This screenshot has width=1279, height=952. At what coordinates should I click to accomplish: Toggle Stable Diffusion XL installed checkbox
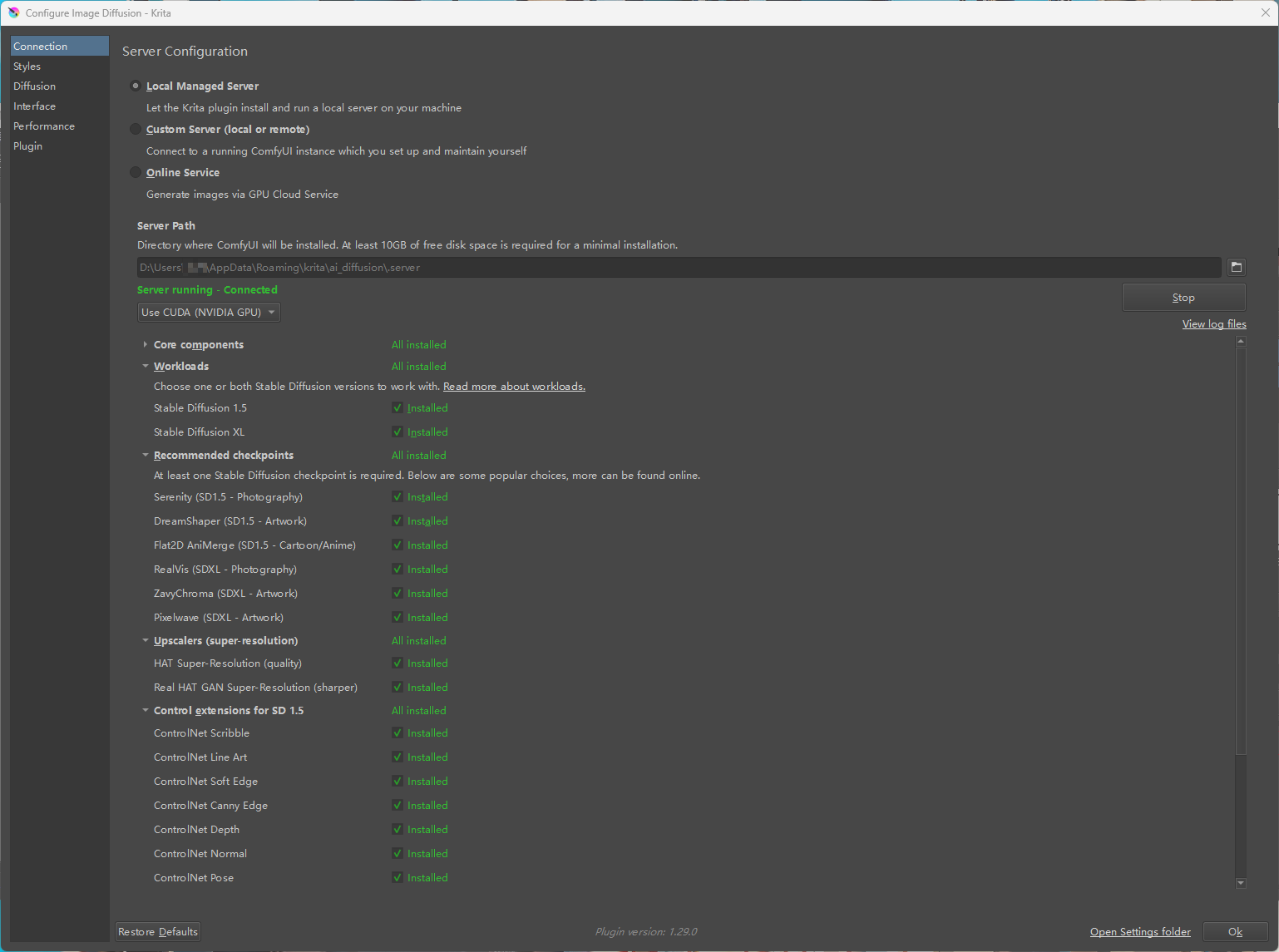398,432
